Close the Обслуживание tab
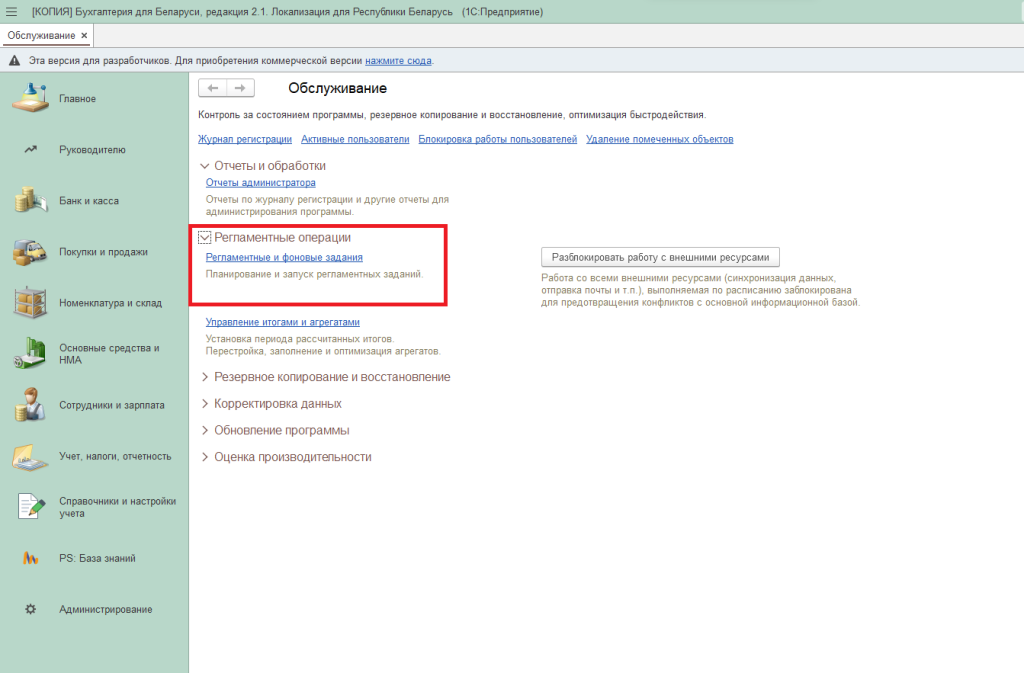This screenshot has height=673, width=1024. click(x=84, y=36)
